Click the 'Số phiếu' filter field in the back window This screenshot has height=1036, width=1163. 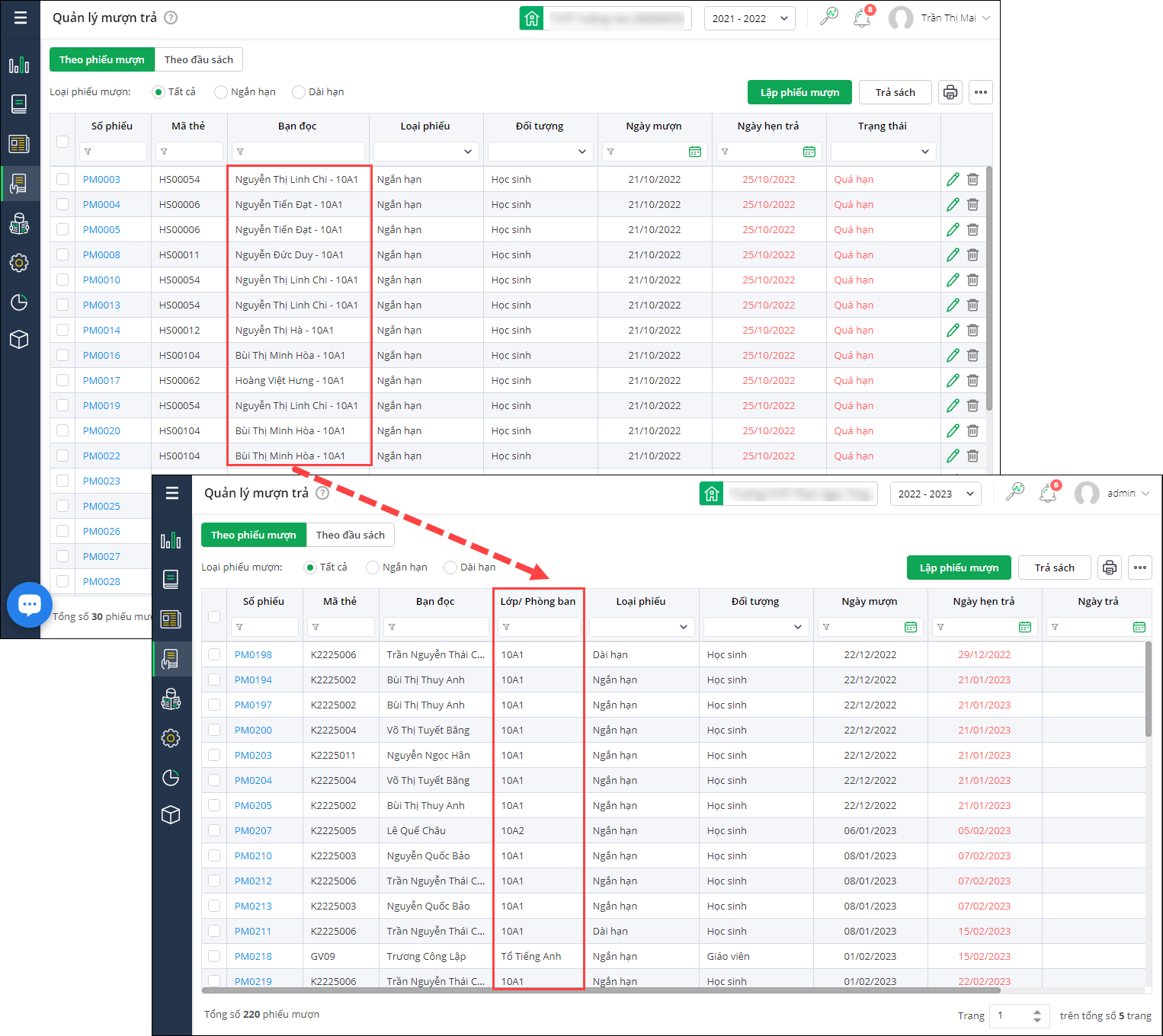(114, 152)
